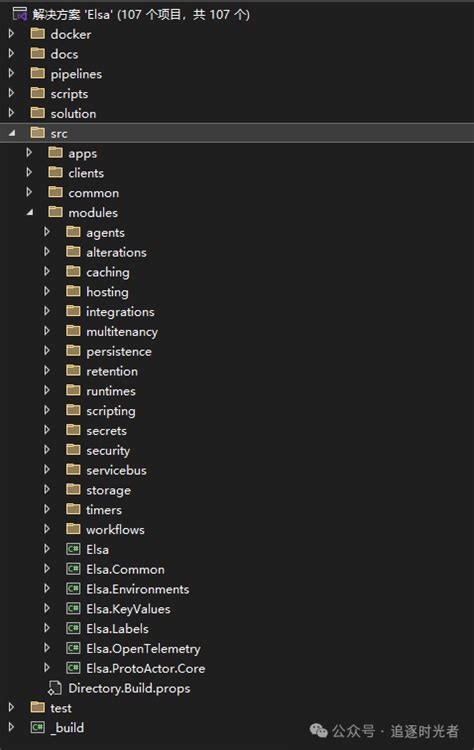Click the C# project icon for Elsa.ProtoActor.Core
The height and width of the screenshot is (750, 474).
73,668
